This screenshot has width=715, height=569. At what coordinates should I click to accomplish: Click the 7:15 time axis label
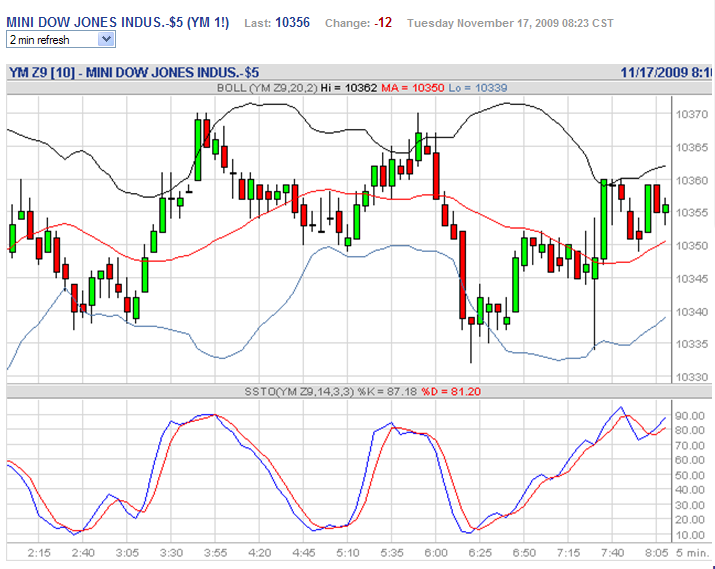point(568,553)
